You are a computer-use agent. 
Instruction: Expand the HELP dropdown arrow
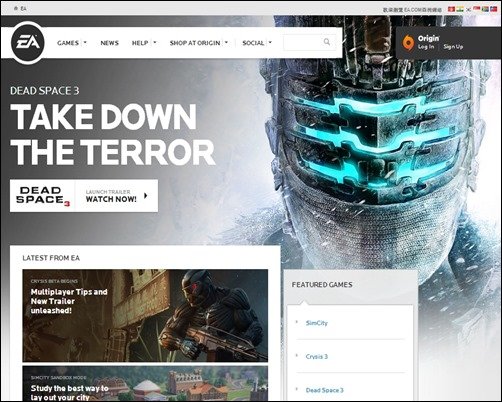point(155,43)
